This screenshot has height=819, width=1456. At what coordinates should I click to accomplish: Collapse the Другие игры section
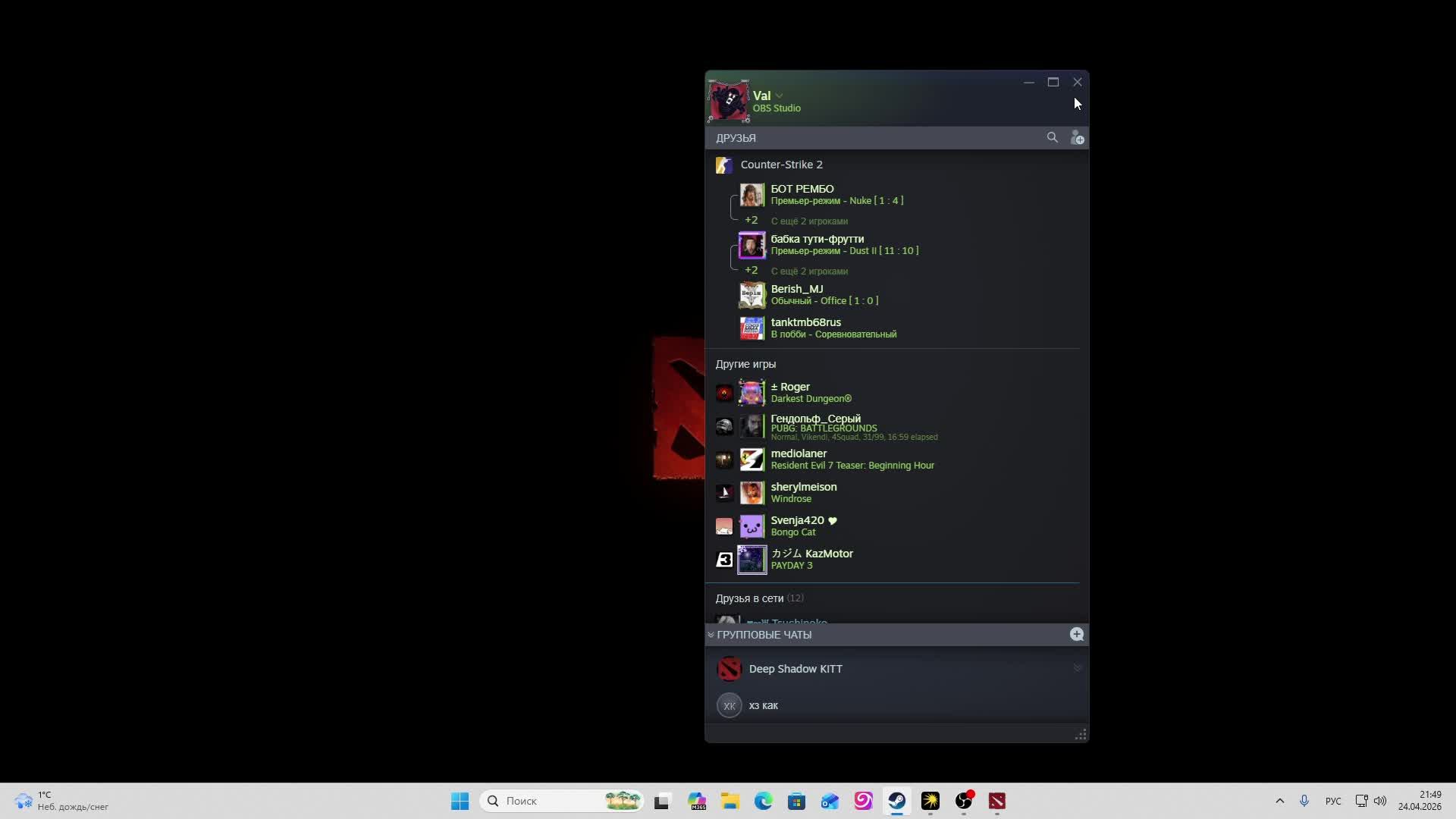tap(745, 364)
